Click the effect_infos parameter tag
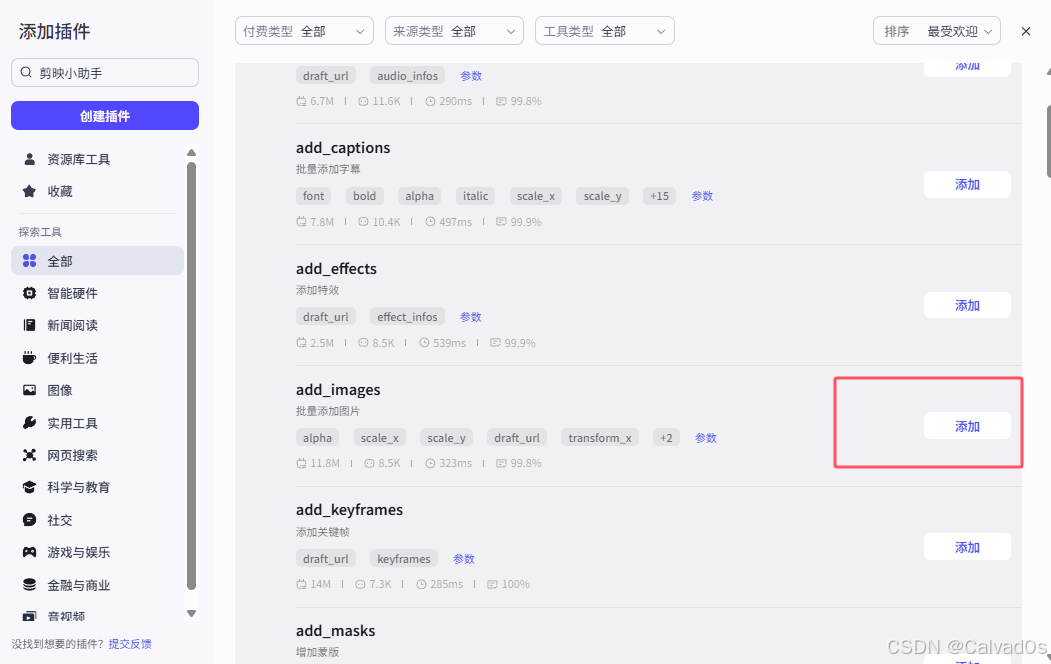 tap(407, 317)
